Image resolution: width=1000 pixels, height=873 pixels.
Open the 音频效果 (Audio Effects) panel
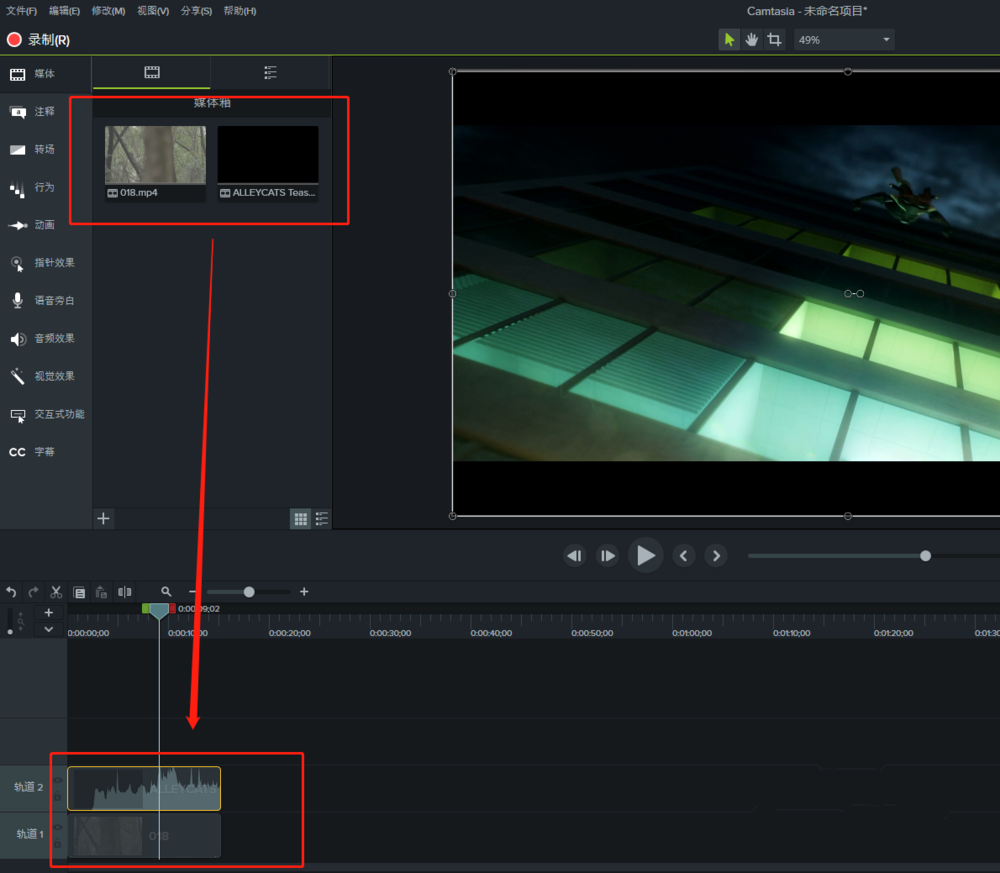click(45, 338)
